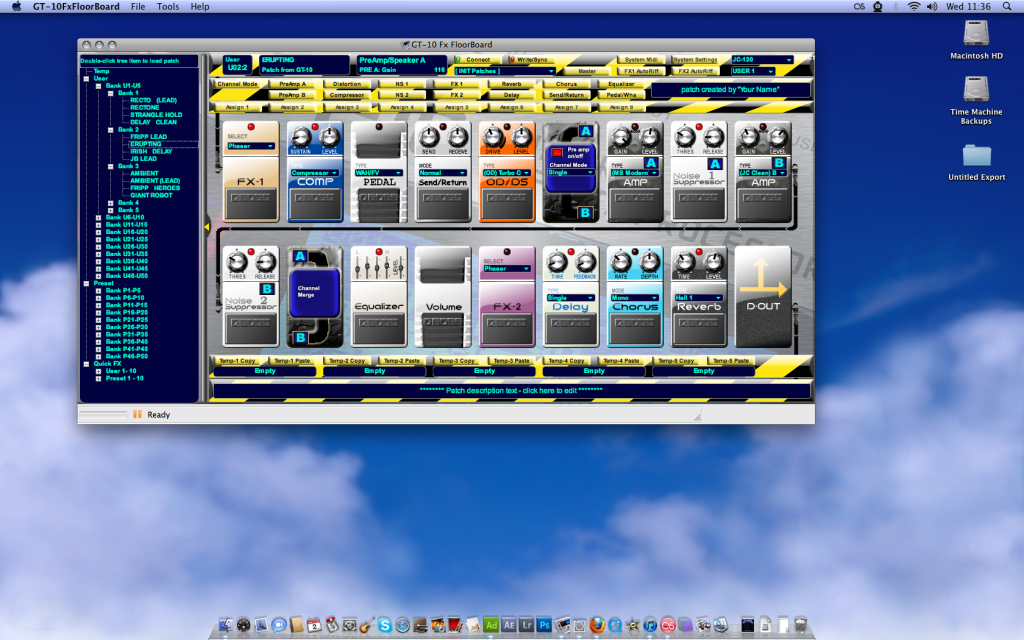The image size is (1024, 640).
Task: Open the Reverb Hall 1 type dropdown
Action: [699, 298]
